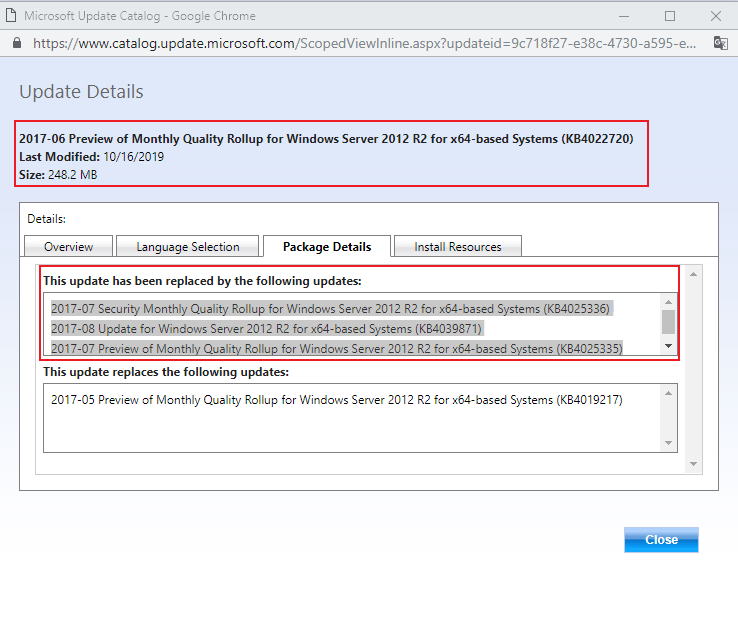Viewport: 738px width, 620px height.
Task: Minimize the Chrome window
Action: [x=624, y=16]
